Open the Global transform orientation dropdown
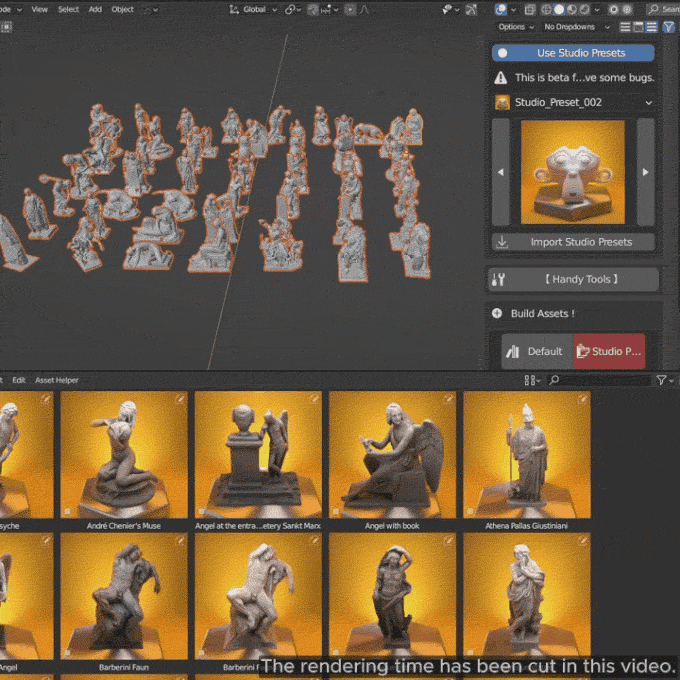This screenshot has height=680, width=680. coord(253,9)
